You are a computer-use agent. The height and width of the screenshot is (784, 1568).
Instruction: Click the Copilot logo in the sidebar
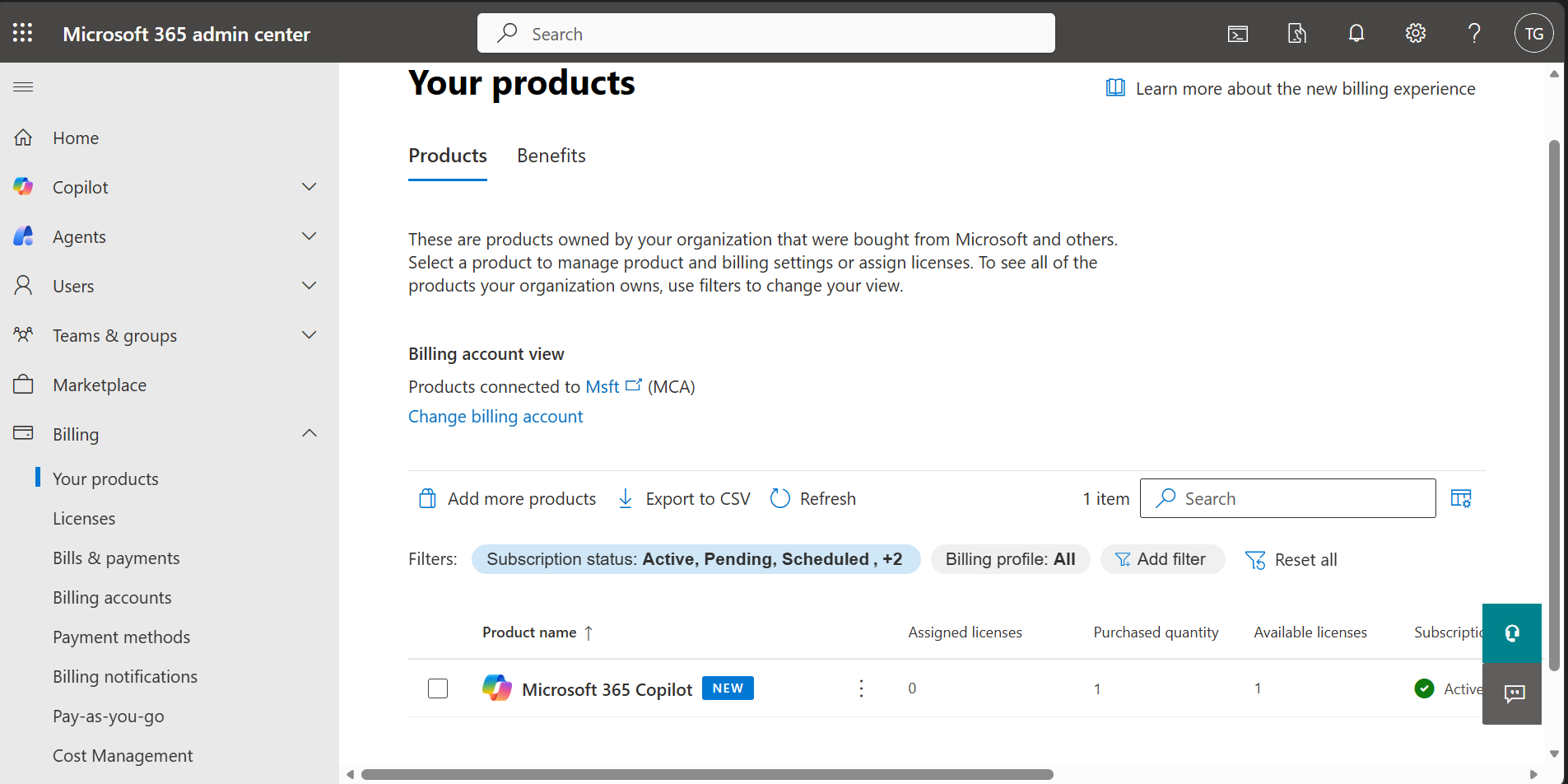(23, 187)
